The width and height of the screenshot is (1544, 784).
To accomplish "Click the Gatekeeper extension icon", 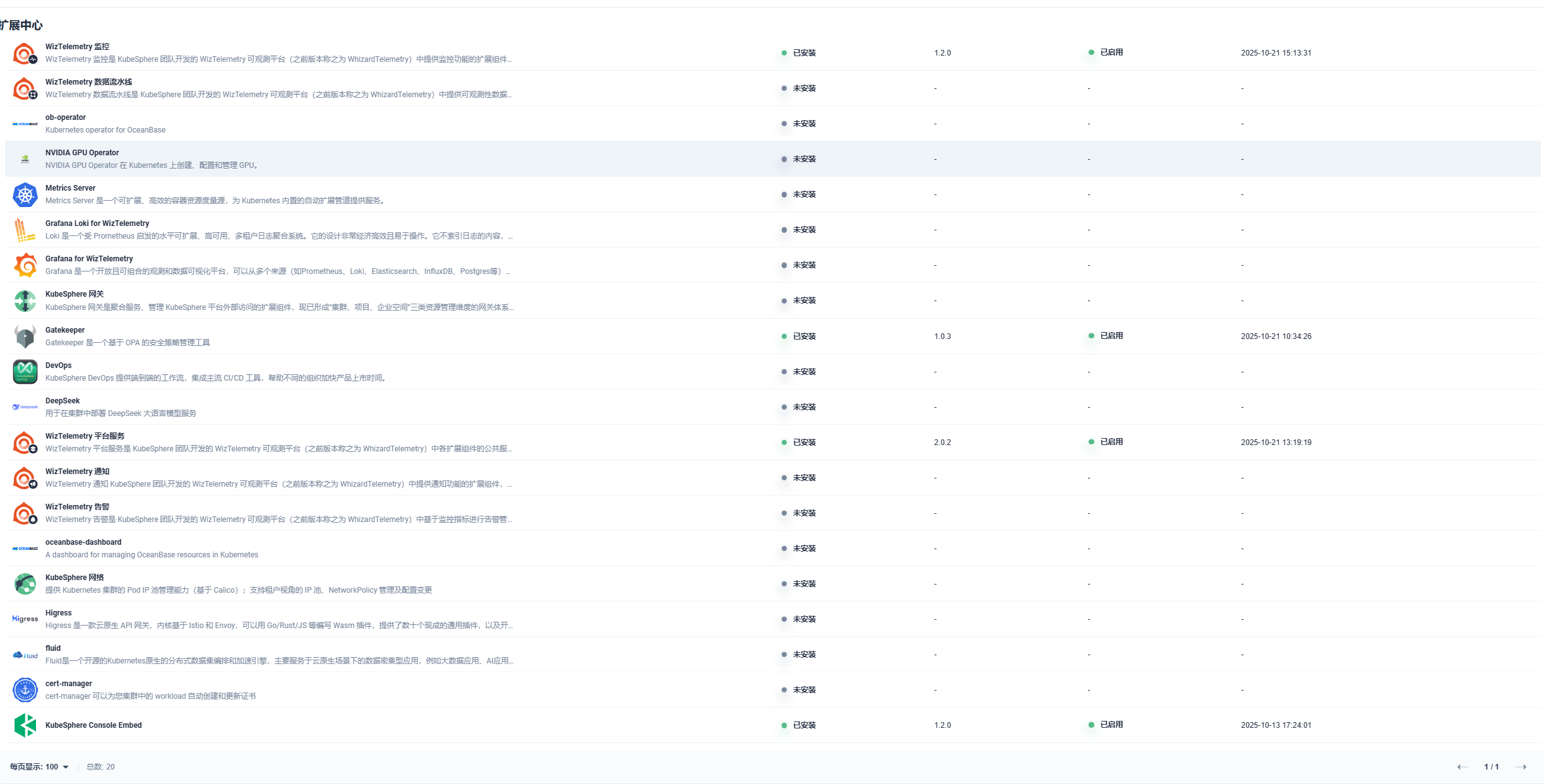I will [x=25, y=336].
